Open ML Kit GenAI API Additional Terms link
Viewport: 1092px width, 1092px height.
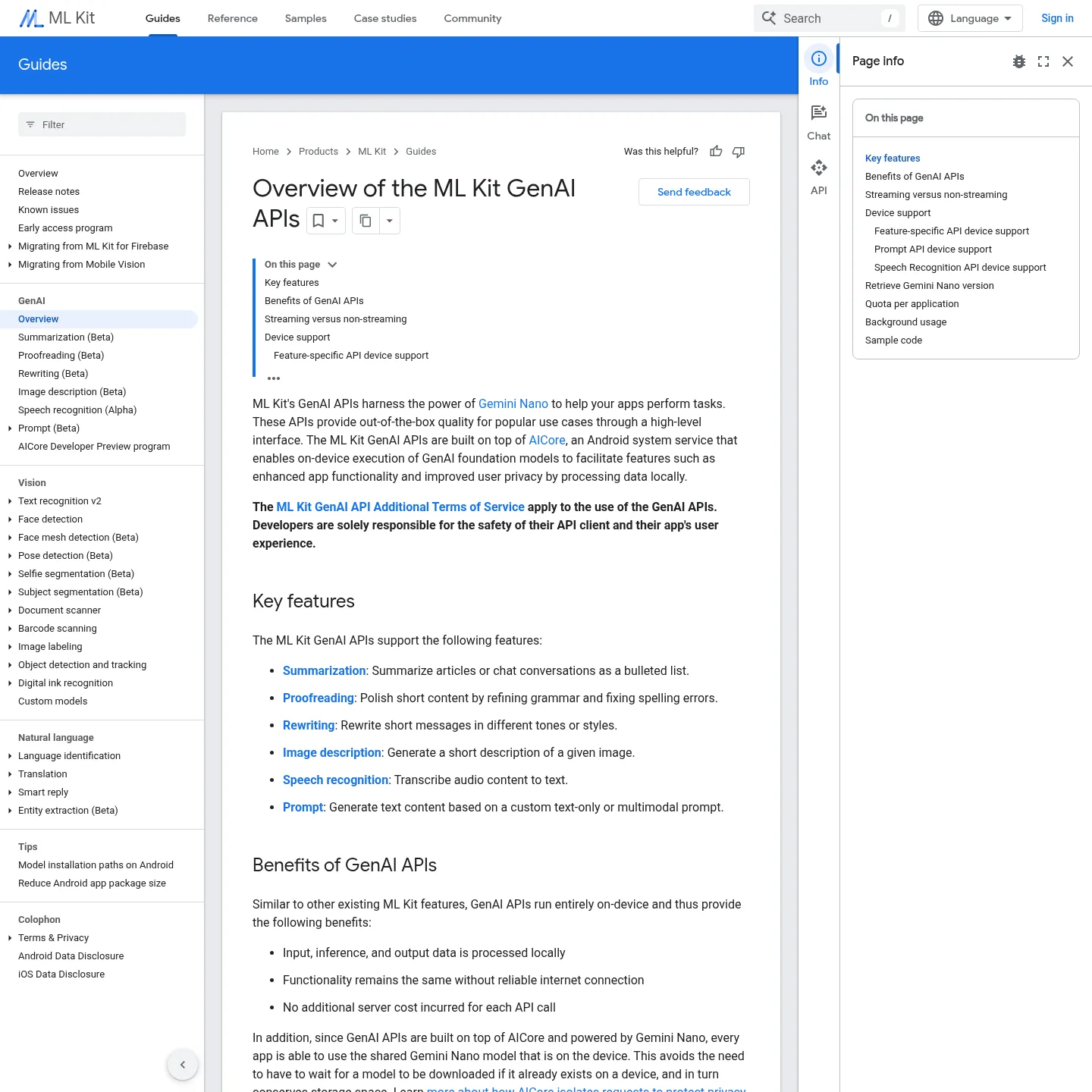(400, 507)
